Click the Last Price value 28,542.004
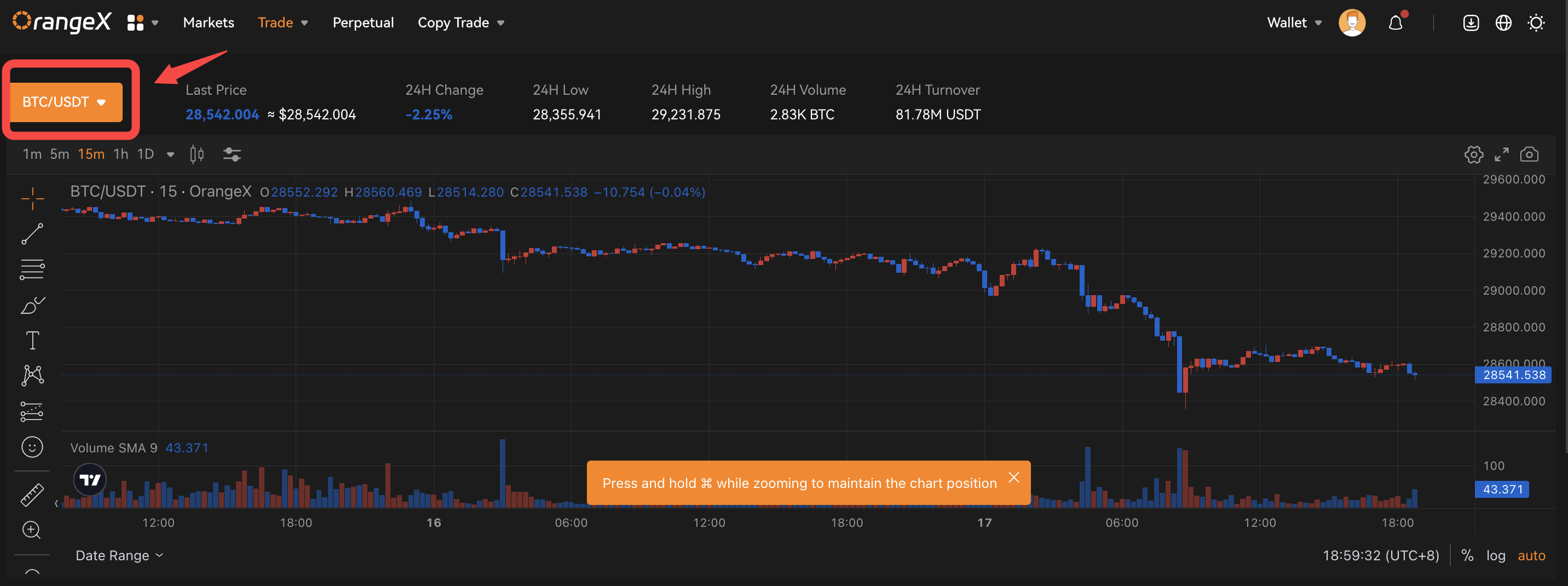 [x=222, y=114]
